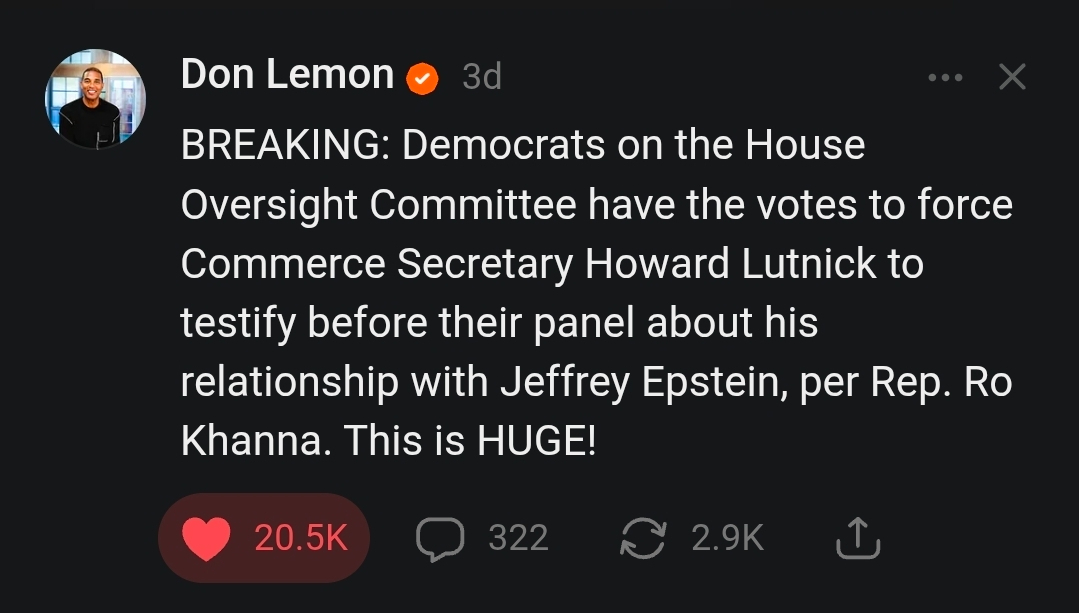This screenshot has width=1079, height=613.
Task: Click the 3d post timestamp
Action: 481,77
